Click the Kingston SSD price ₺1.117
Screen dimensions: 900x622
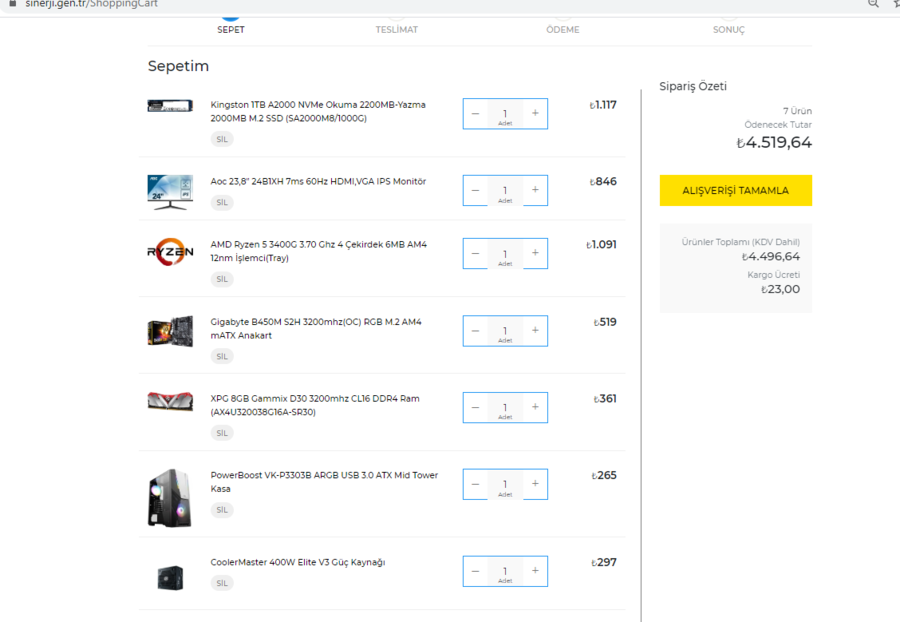point(603,105)
